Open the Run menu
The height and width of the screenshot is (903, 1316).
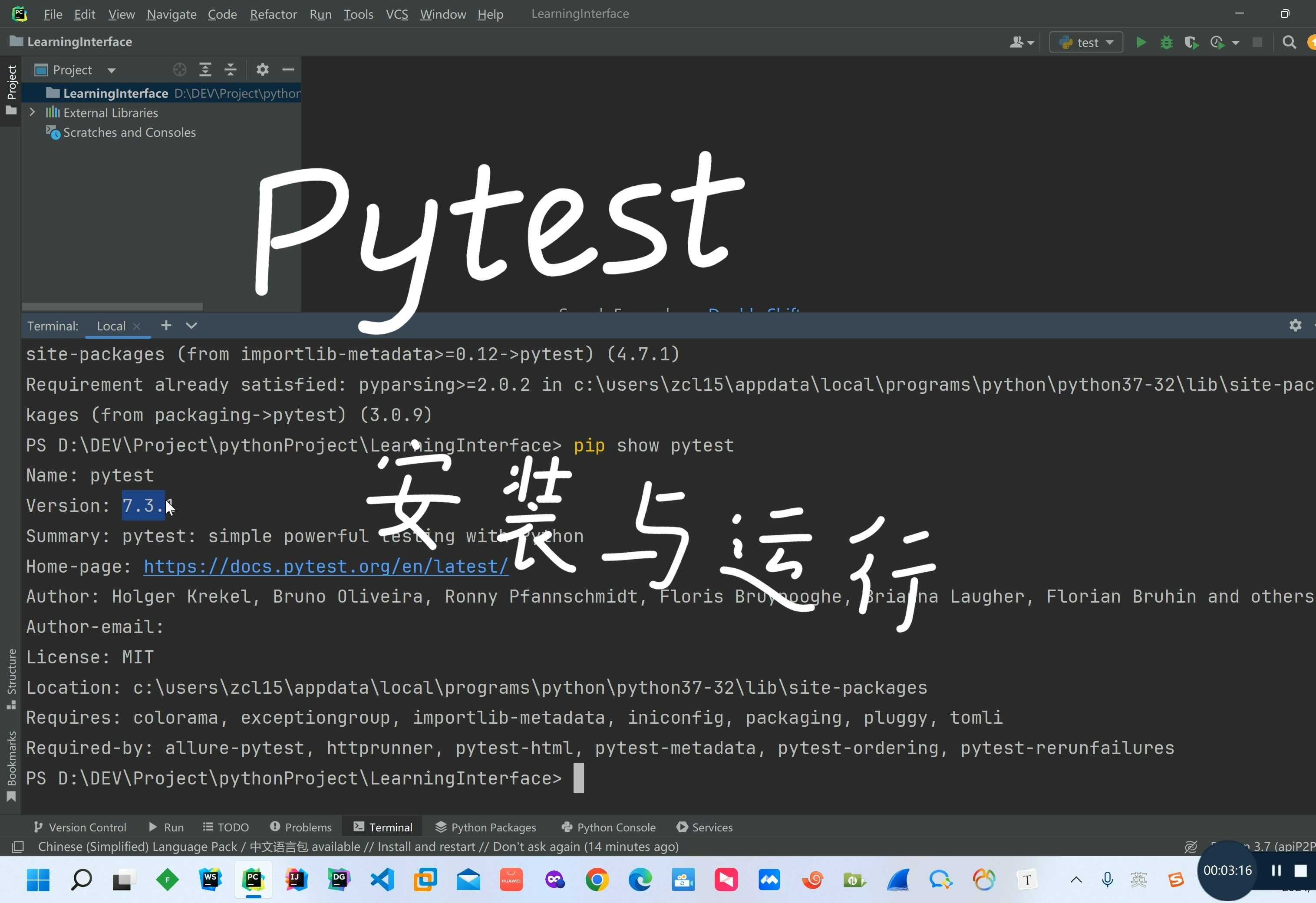[x=320, y=14]
